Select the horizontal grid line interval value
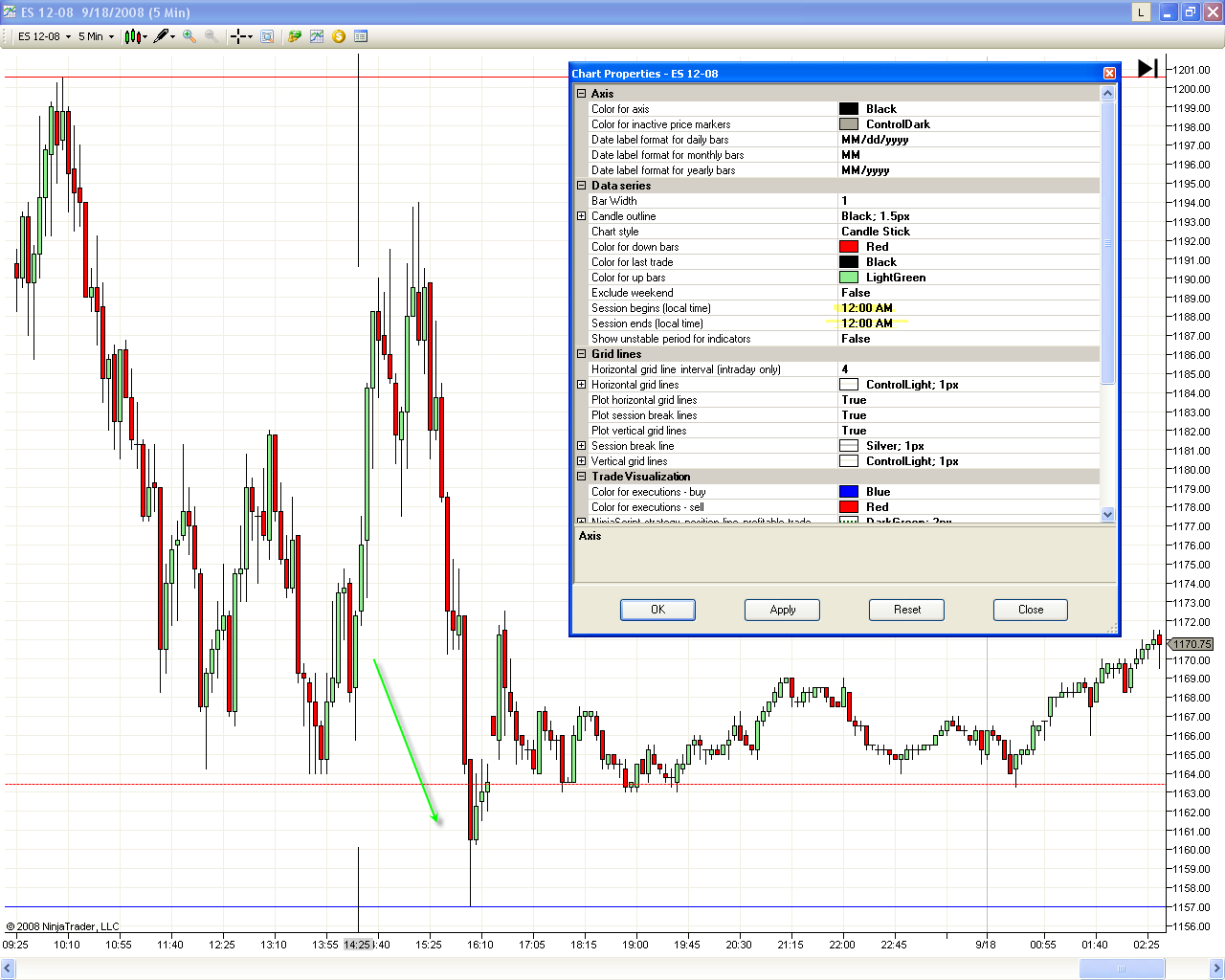1225x980 pixels. click(969, 369)
